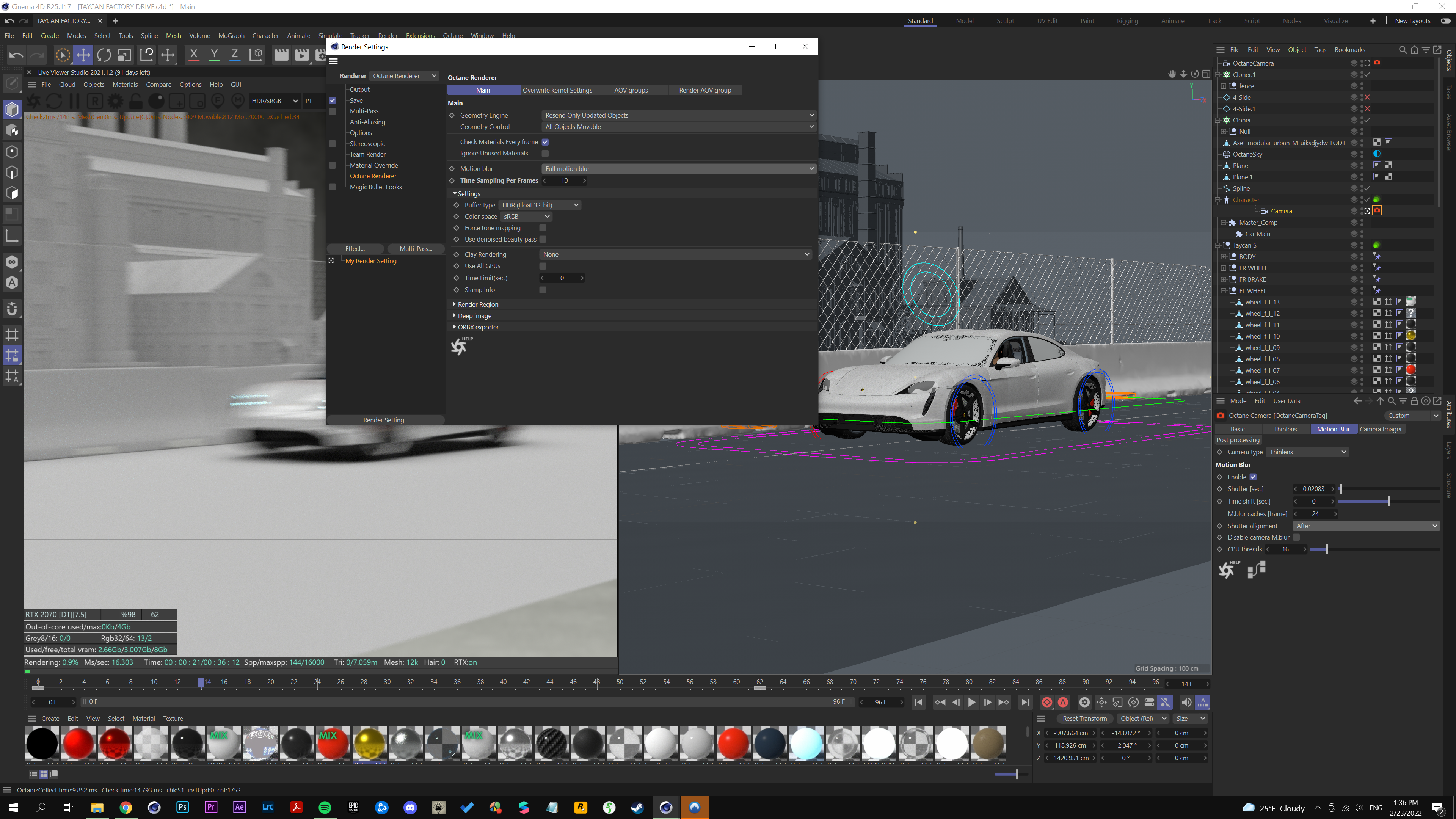Click the Scale tool icon
The height and width of the screenshot is (819, 1456).
pyautogui.click(x=124, y=55)
